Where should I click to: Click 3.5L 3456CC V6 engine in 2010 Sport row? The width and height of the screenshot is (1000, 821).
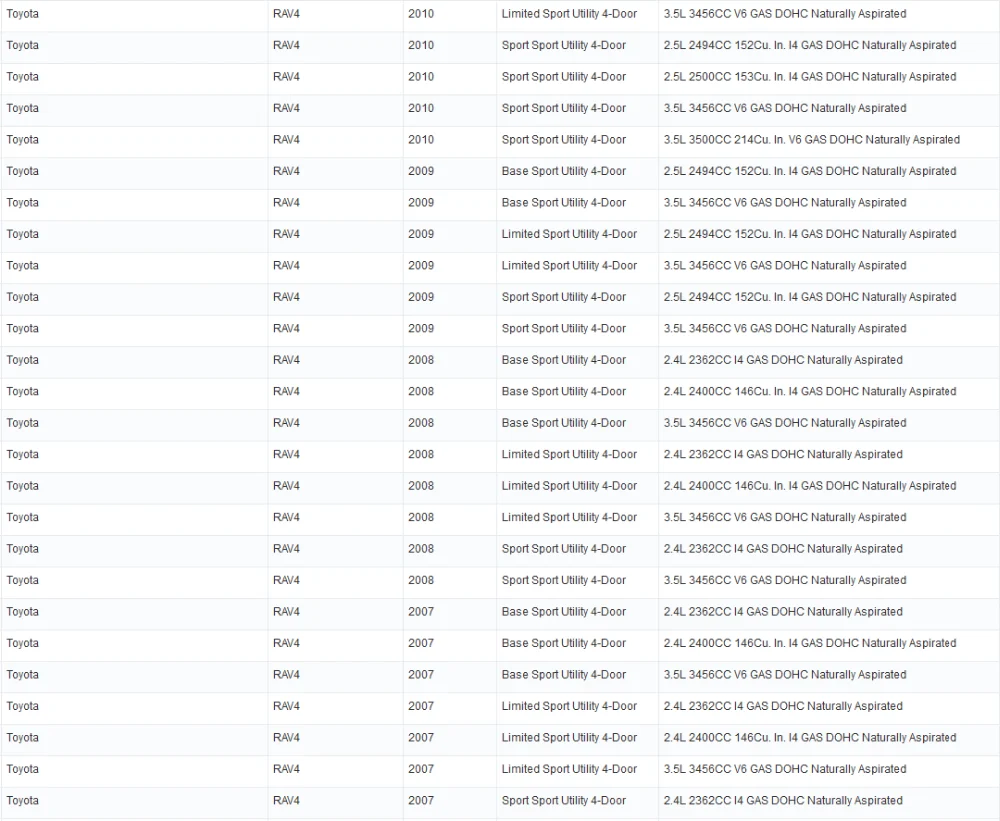coord(784,108)
